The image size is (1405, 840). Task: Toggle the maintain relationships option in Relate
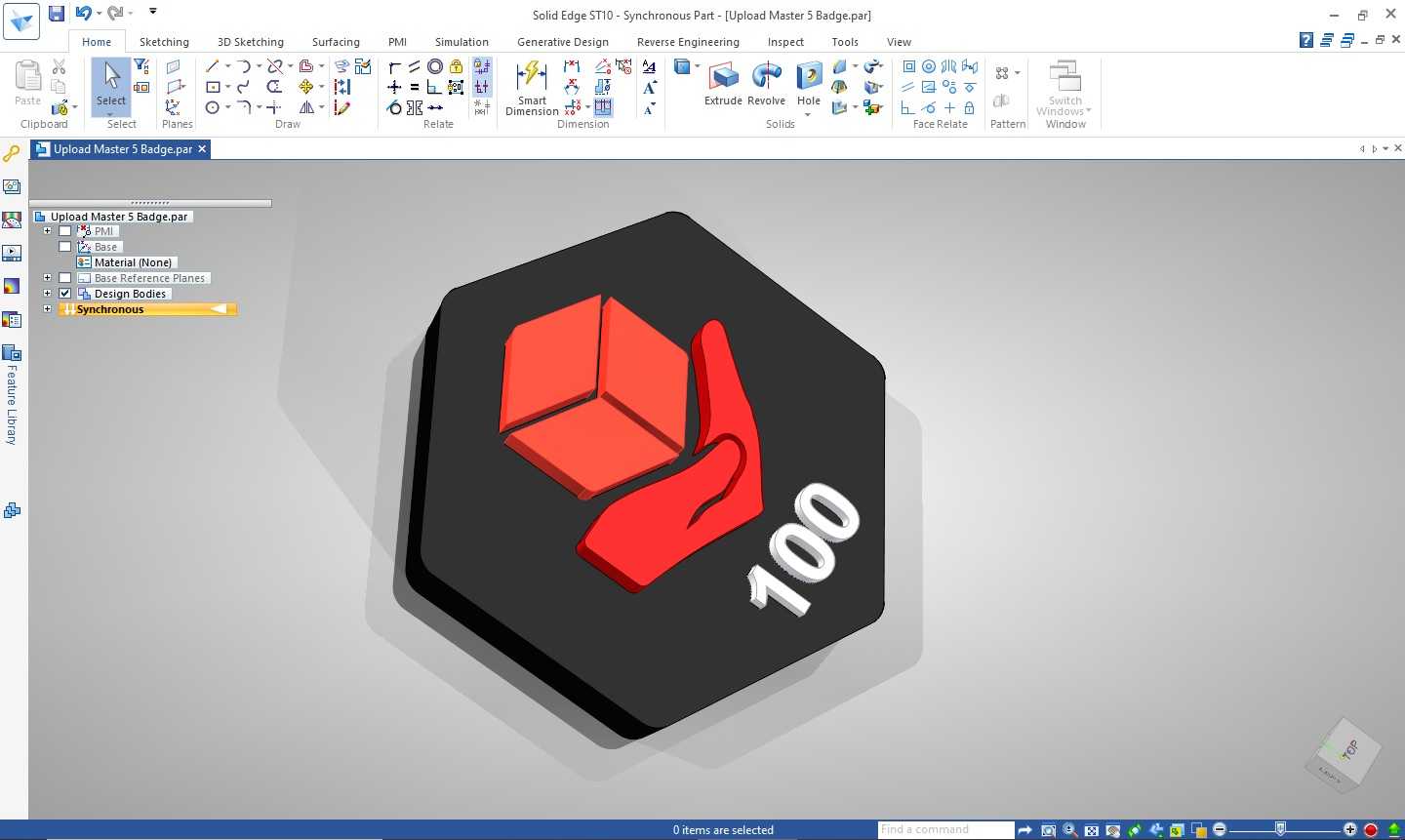[x=482, y=66]
